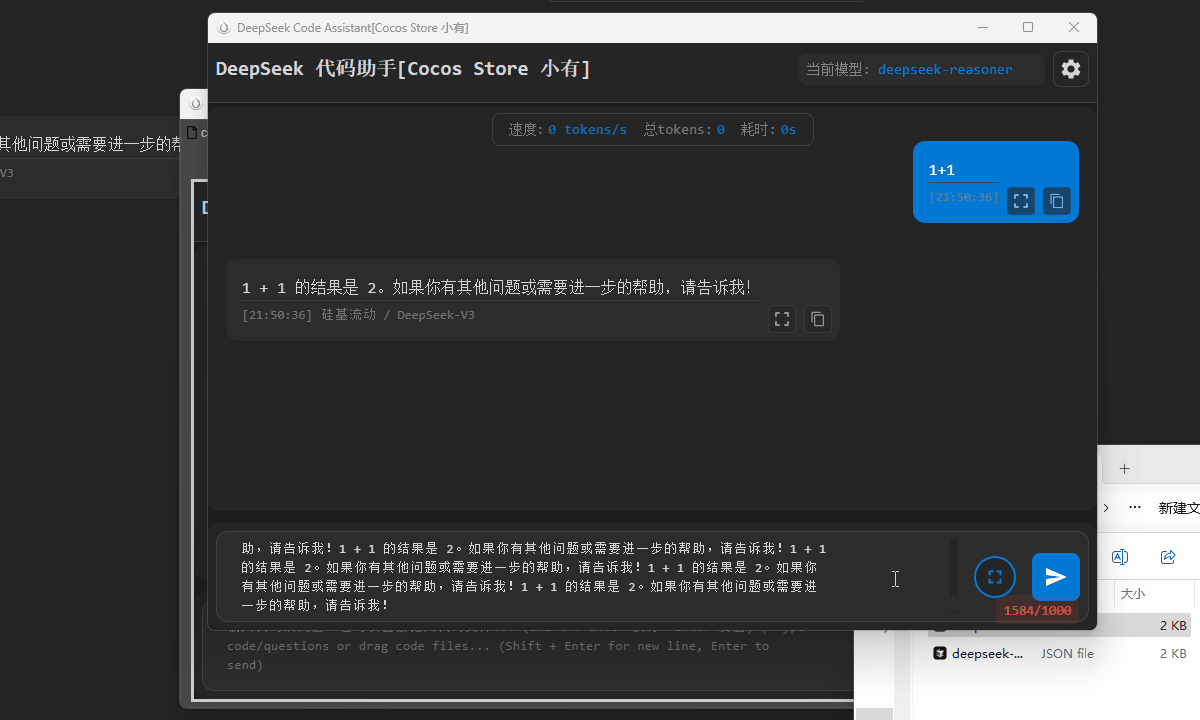Copy the assistant reply about 1 + 1
The height and width of the screenshot is (720, 1200).
818,319
